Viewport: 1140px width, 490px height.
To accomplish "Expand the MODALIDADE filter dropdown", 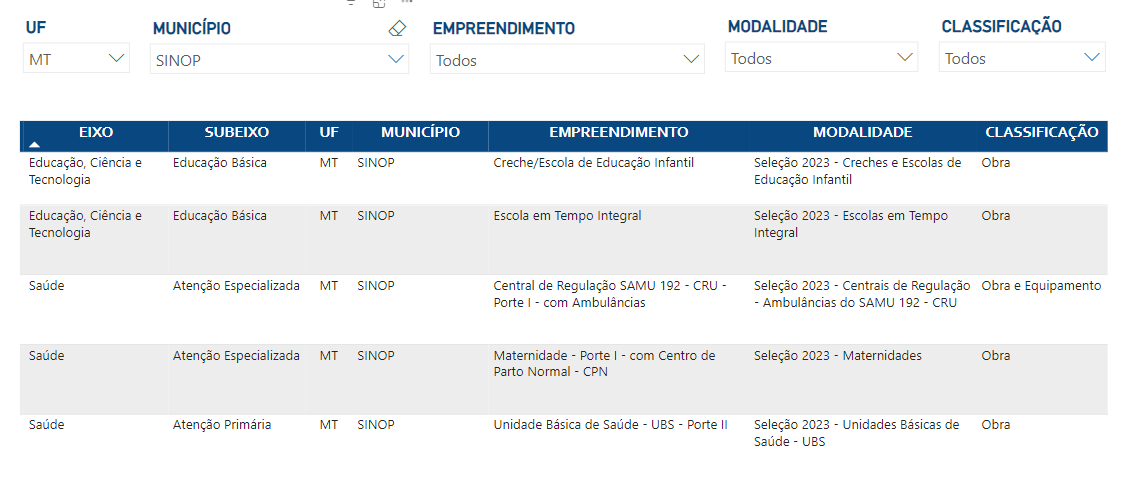I will pyautogui.click(x=820, y=59).
